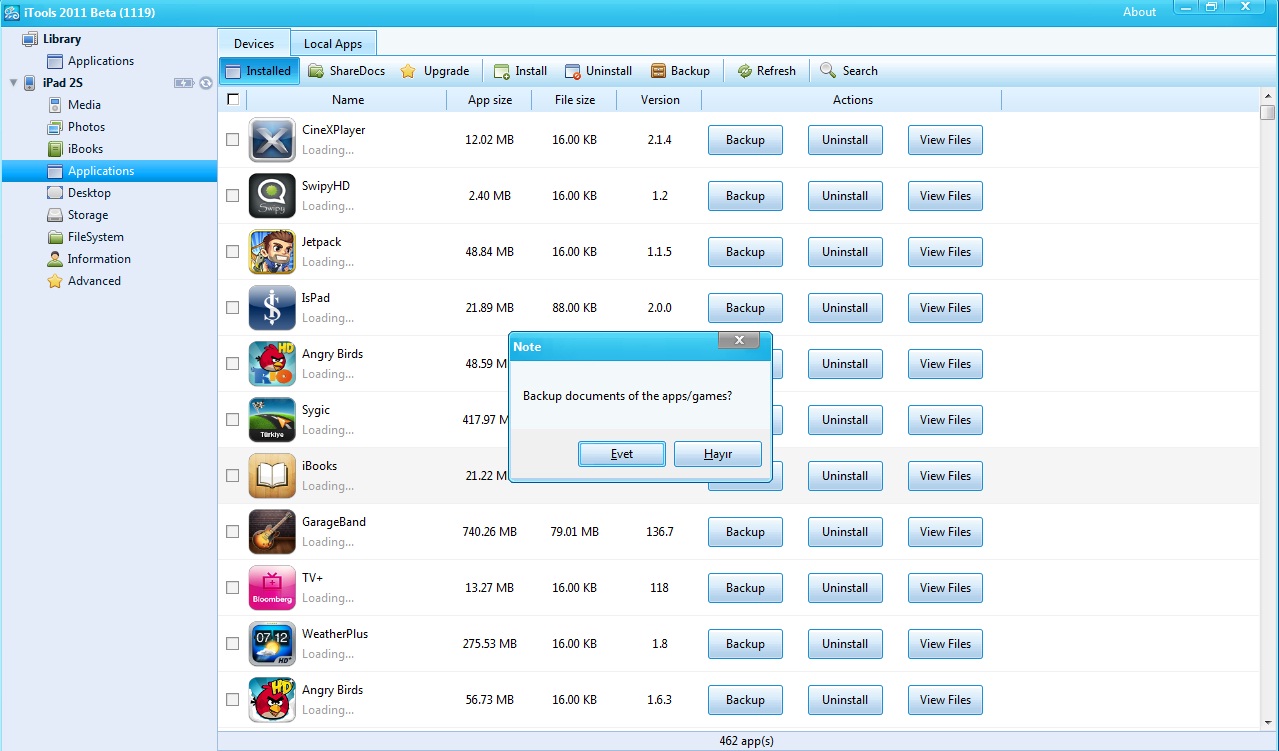Click Uninstall for GarageBand
This screenshot has height=751, width=1279.
(x=845, y=532)
